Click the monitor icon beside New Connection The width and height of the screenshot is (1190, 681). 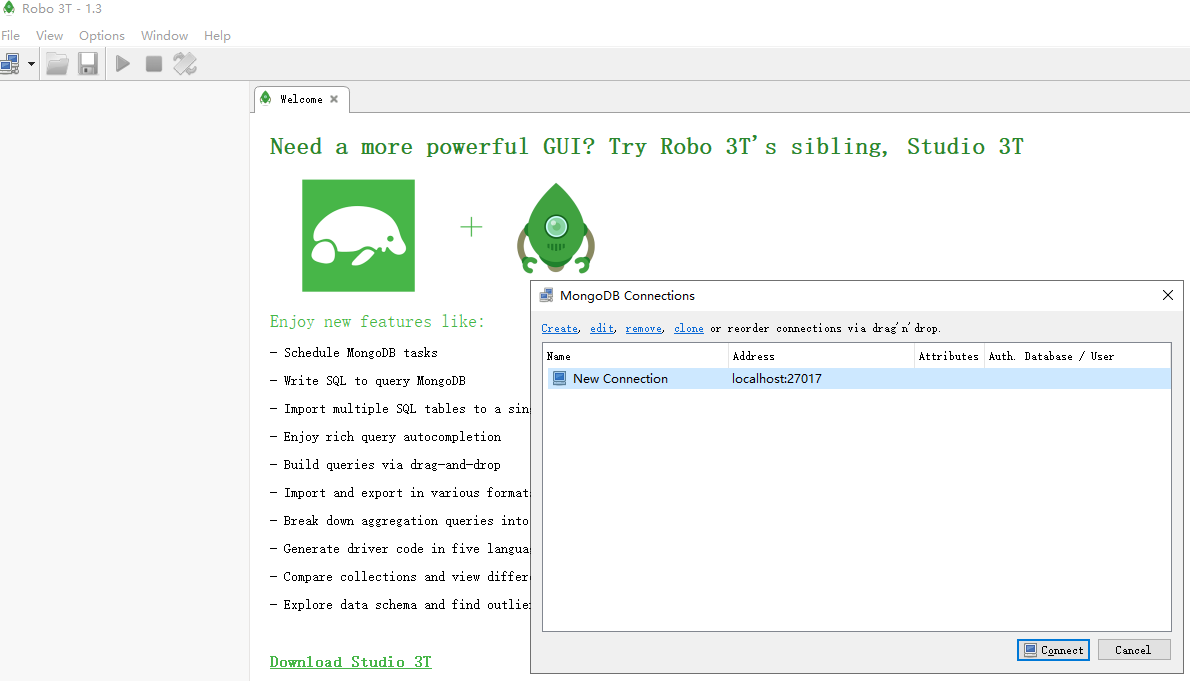[x=559, y=378]
